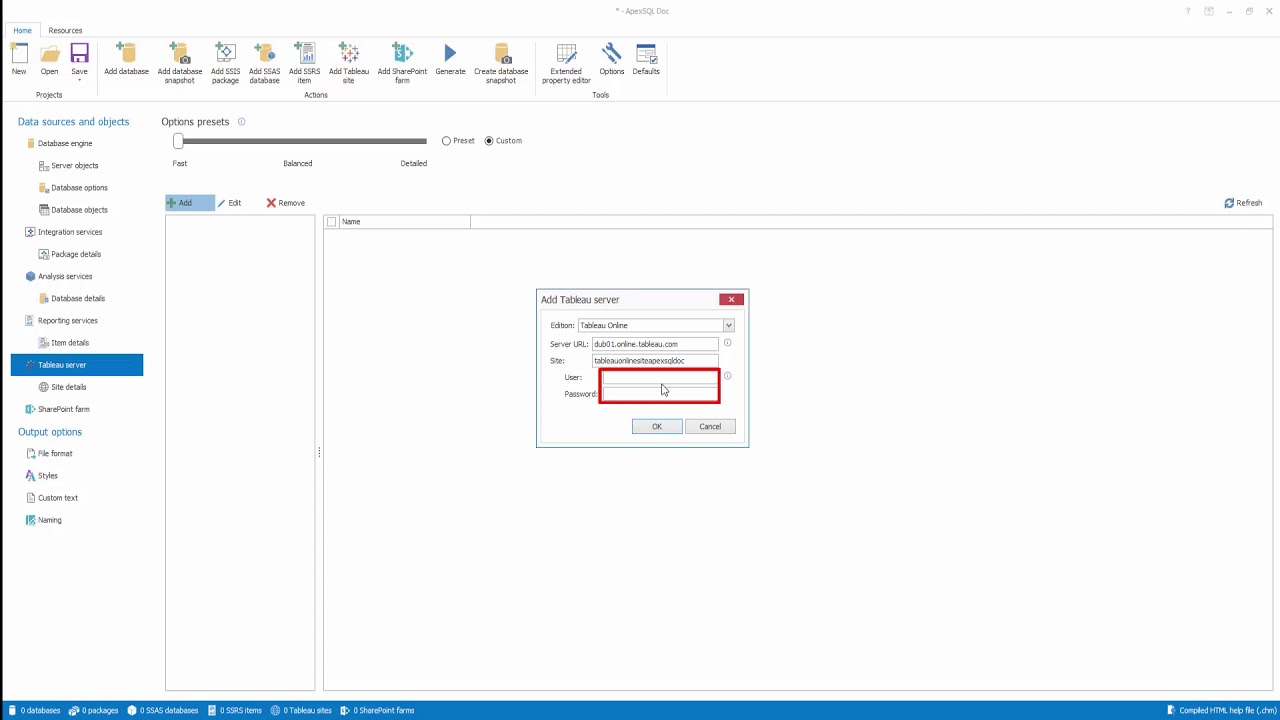
Task: Click packages count in status bar
Action: coord(93,711)
